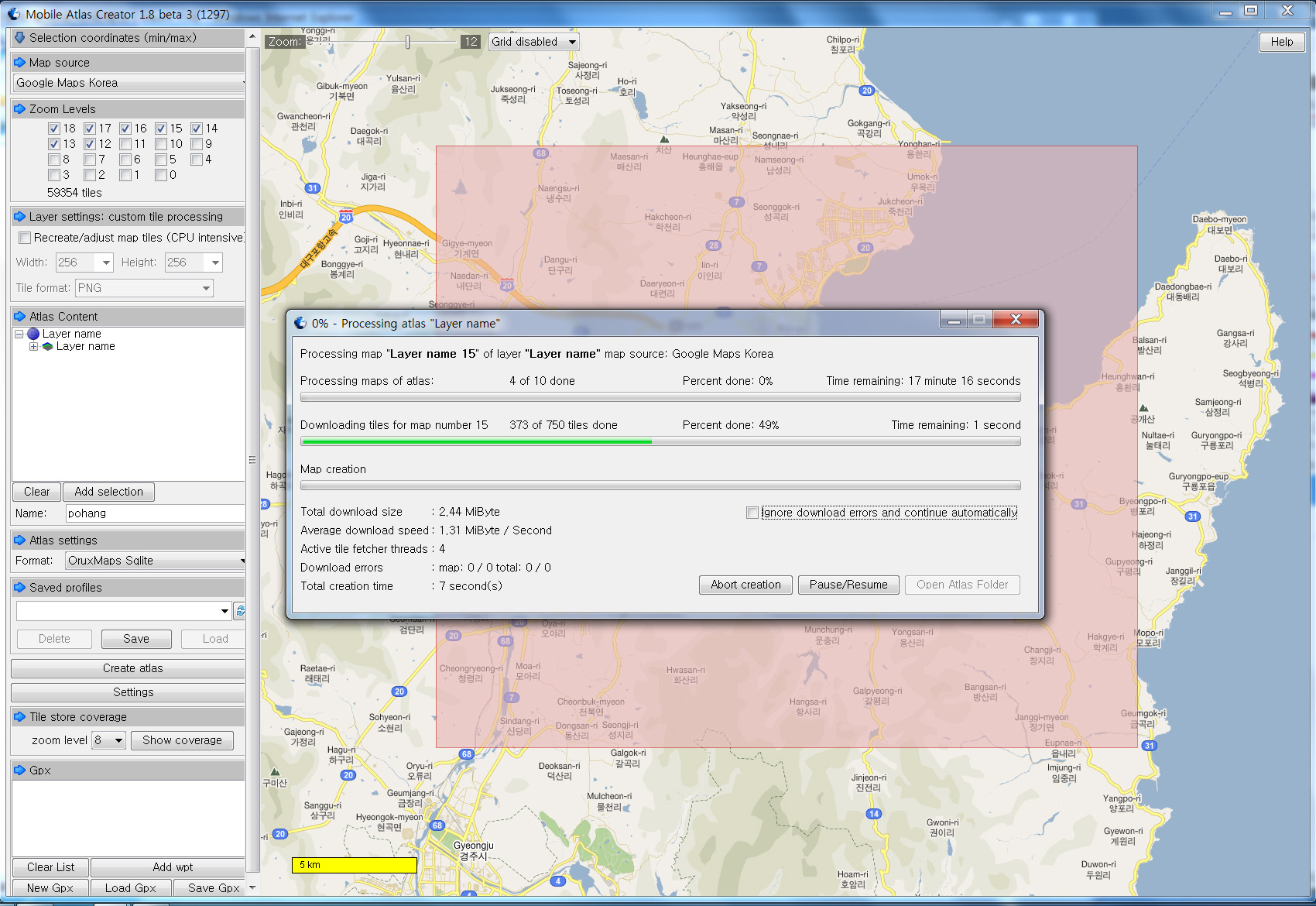Collapse the top Layer name atlas node

click(19, 334)
